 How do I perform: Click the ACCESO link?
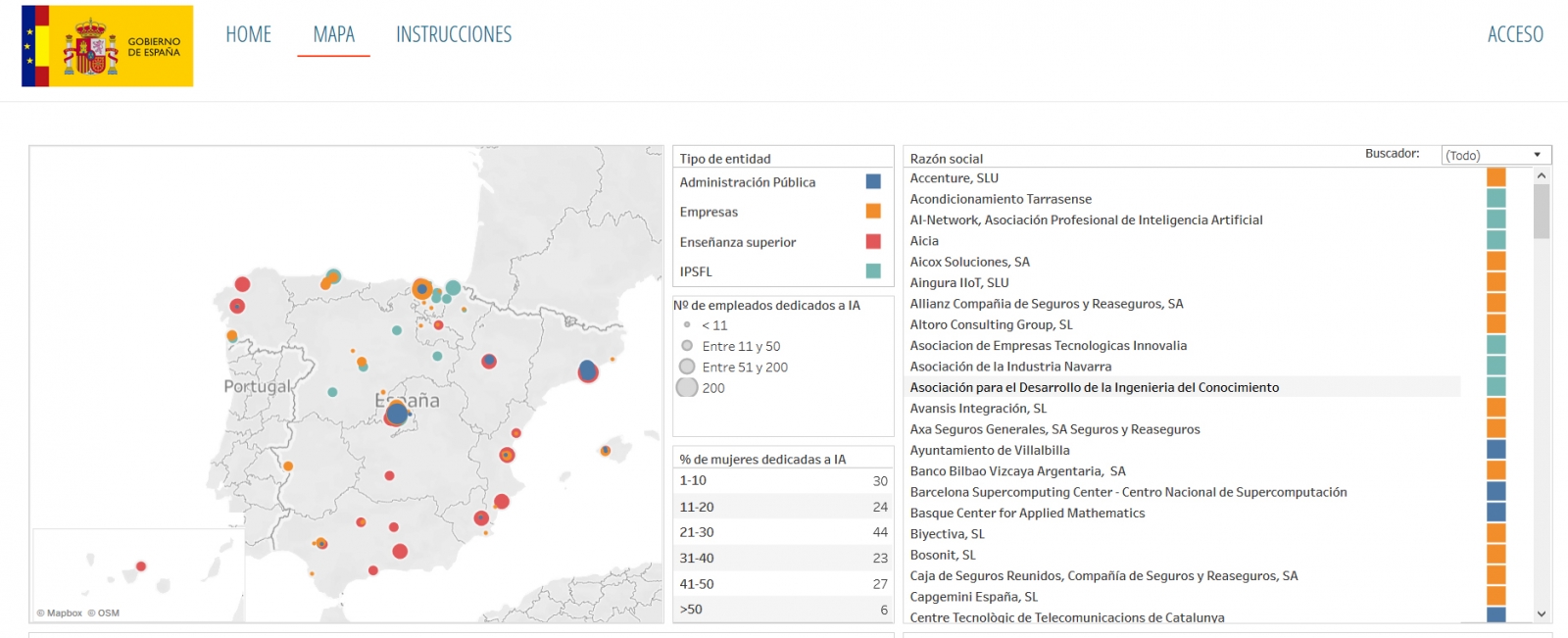(1515, 34)
